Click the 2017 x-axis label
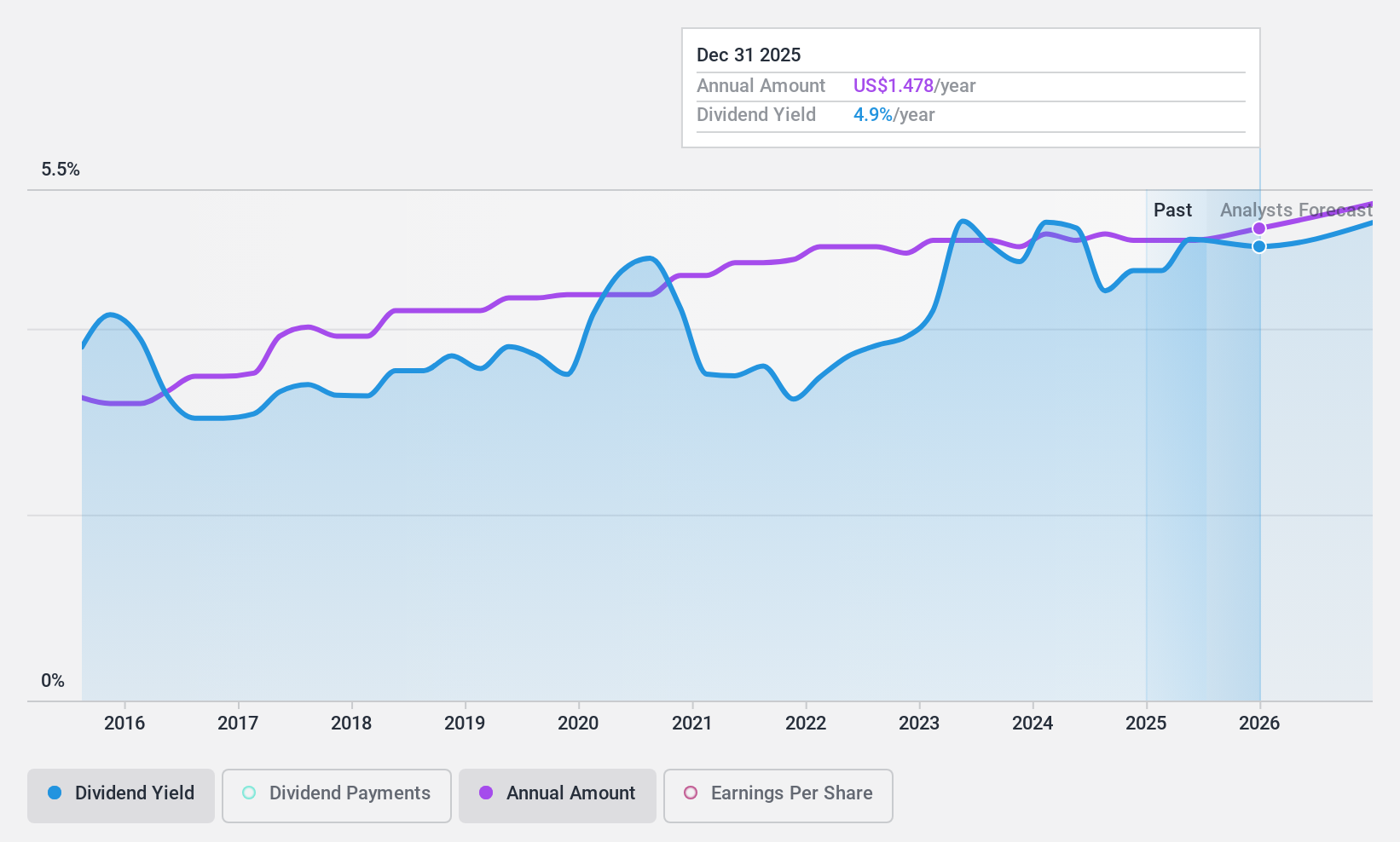 [238, 724]
